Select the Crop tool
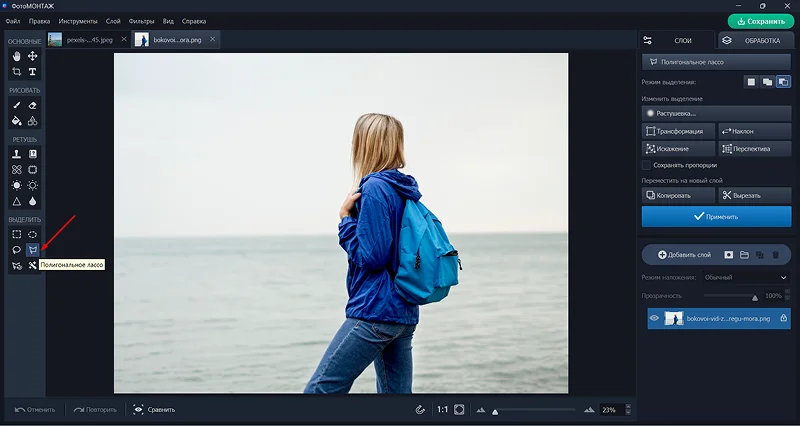The height and width of the screenshot is (426, 800). (17, 72)
